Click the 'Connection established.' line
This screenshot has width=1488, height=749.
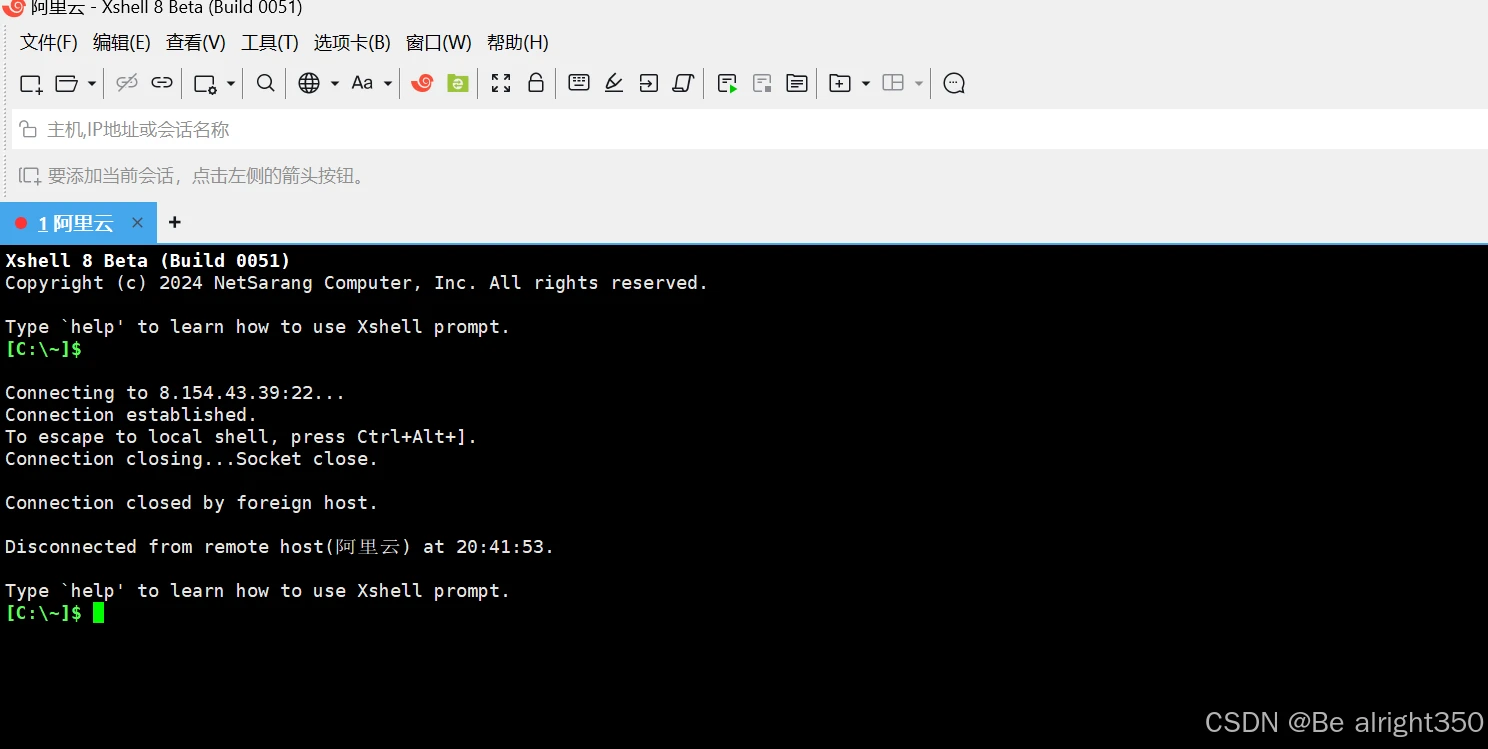(x=131, y=415)
